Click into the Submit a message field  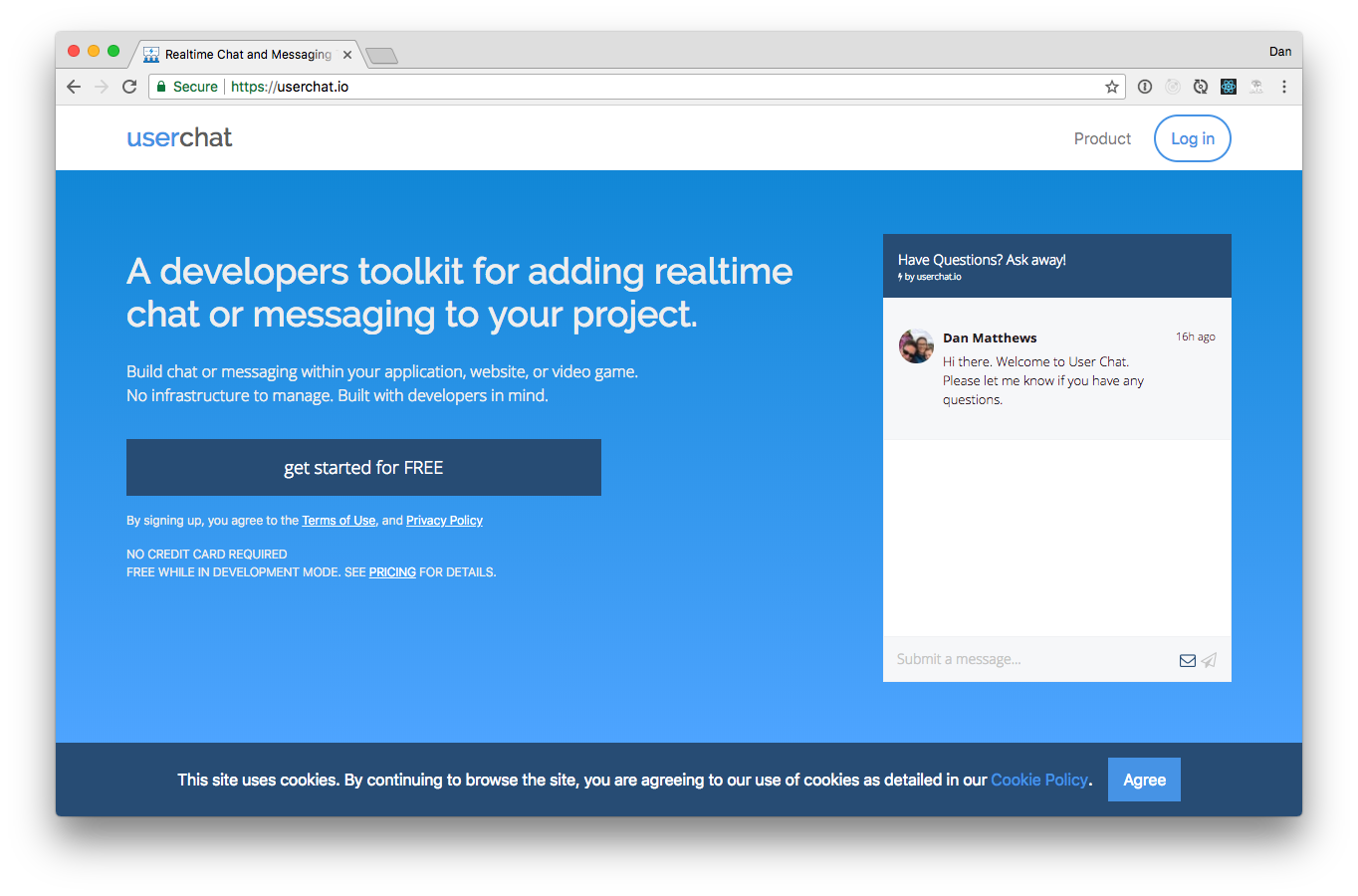pos(1030,659)
